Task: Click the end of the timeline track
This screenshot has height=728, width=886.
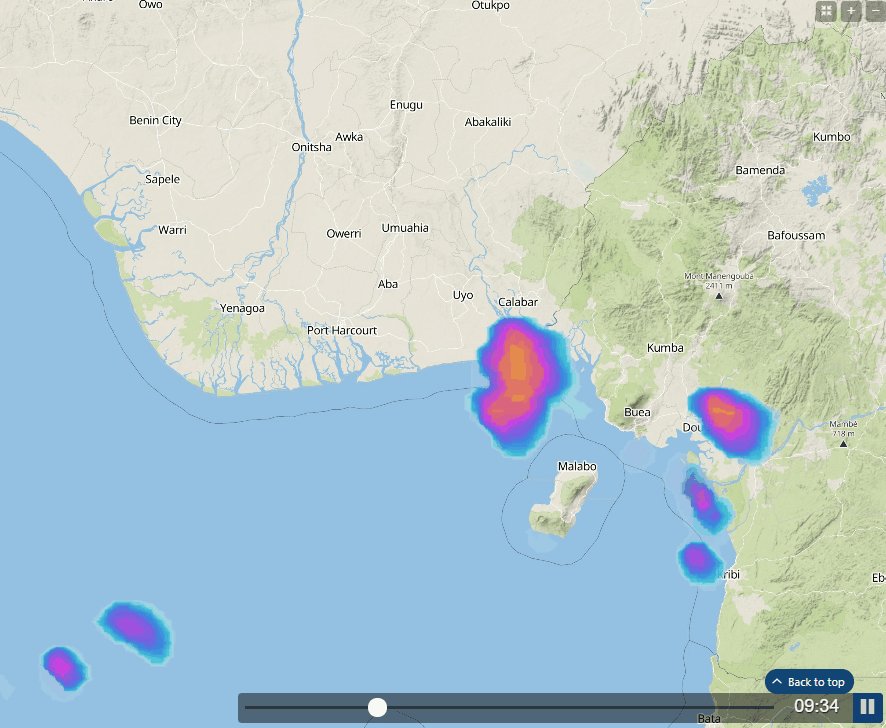Action: pyautogui.click(x=772, y=707)
